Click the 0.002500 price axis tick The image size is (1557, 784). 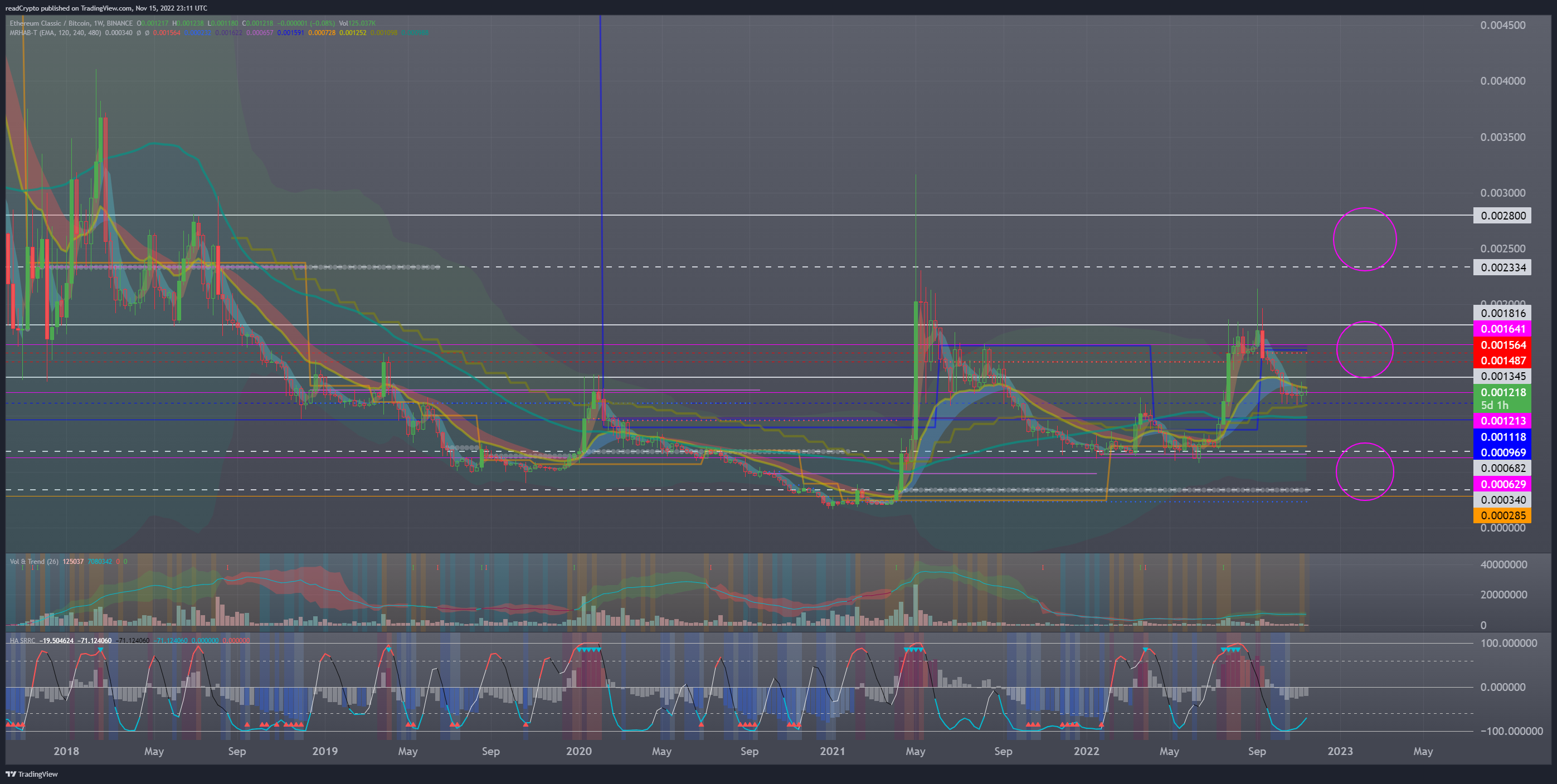click(1502, 249)
